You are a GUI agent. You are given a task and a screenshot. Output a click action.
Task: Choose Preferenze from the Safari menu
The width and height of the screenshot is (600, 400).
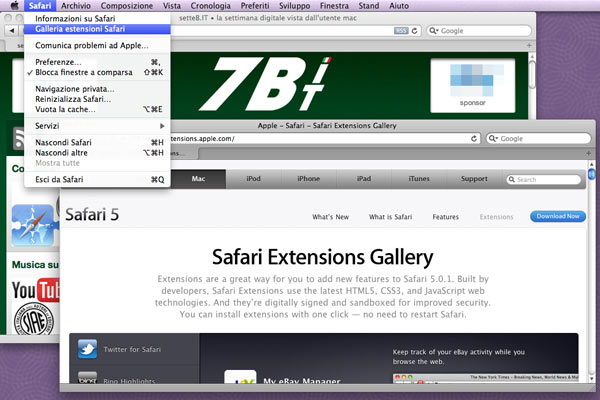58,62
